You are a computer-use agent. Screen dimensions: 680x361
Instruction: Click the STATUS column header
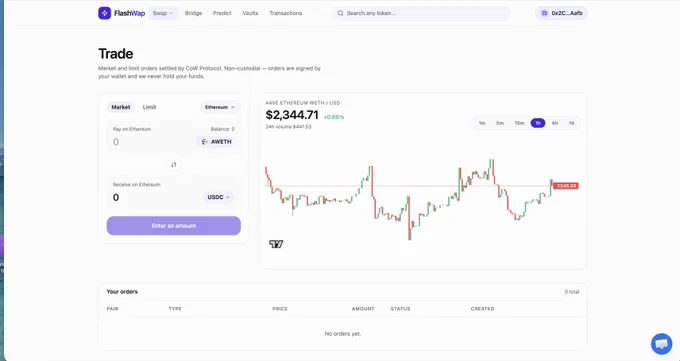400,309
